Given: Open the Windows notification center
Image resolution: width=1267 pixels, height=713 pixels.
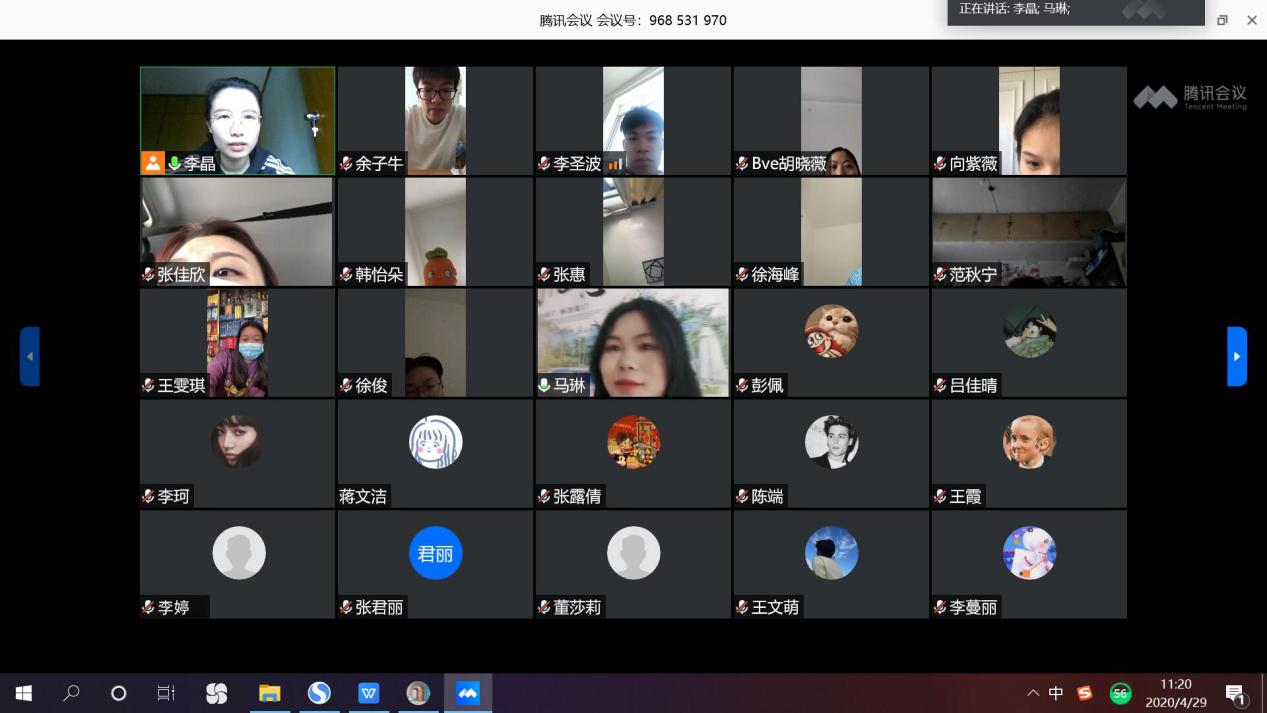Looking at the screenshot, I should click(x=1235, y=693).
